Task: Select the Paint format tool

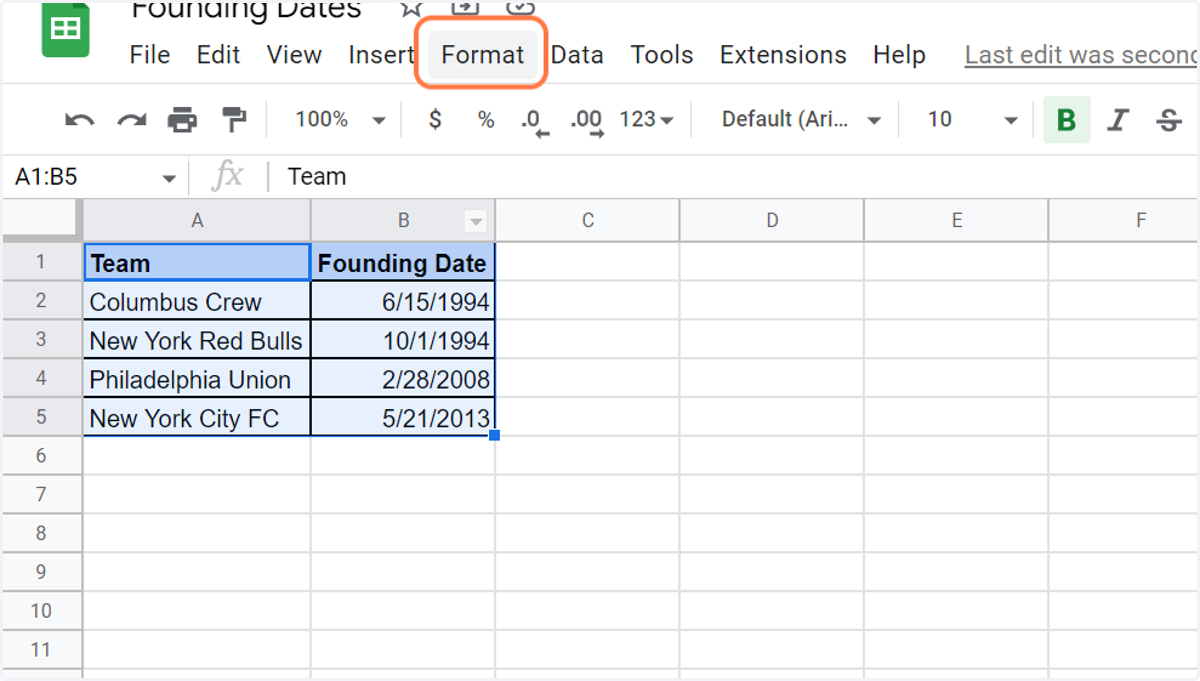Action: point(234,121)
